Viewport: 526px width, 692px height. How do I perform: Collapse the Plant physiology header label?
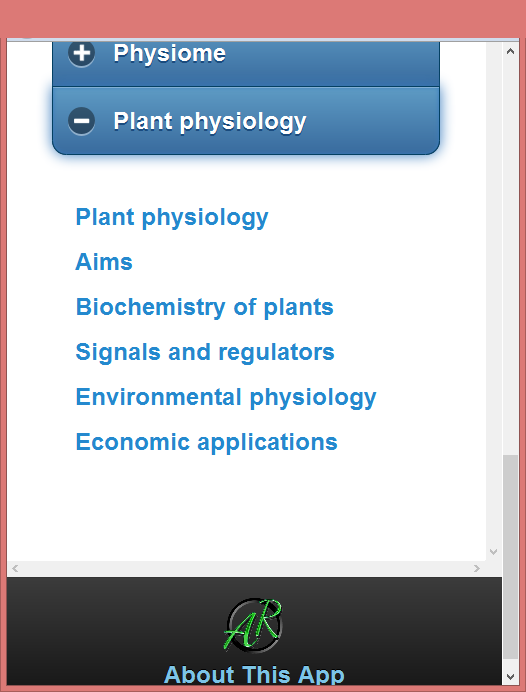pos(210,121)
